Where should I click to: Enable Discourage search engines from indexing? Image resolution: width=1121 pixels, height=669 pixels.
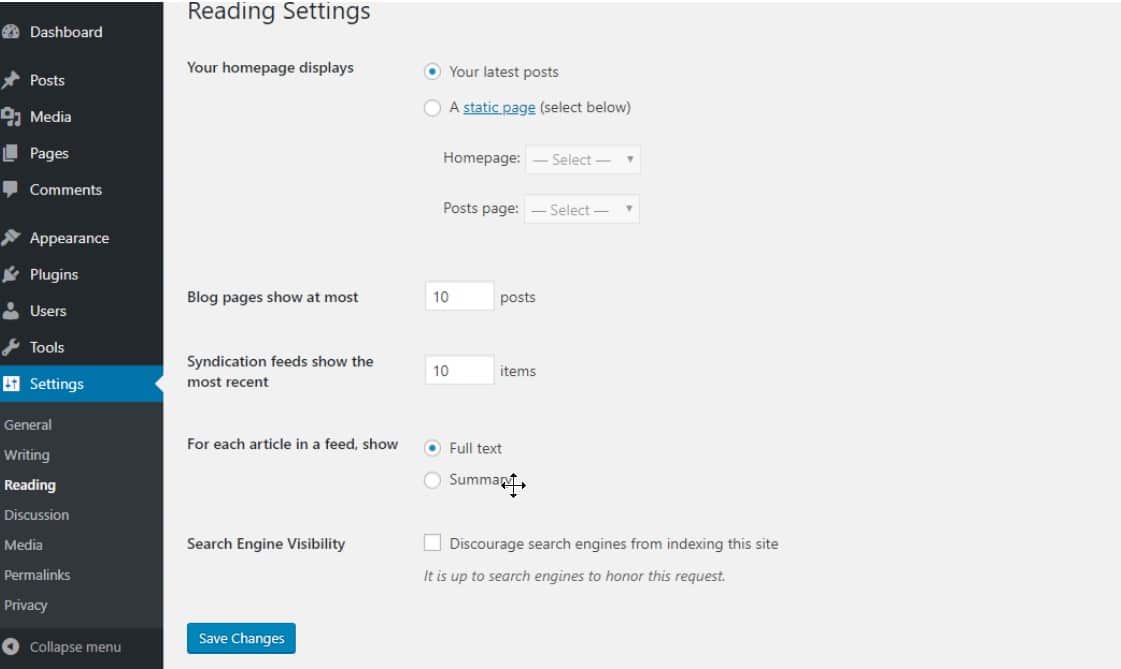433,543
